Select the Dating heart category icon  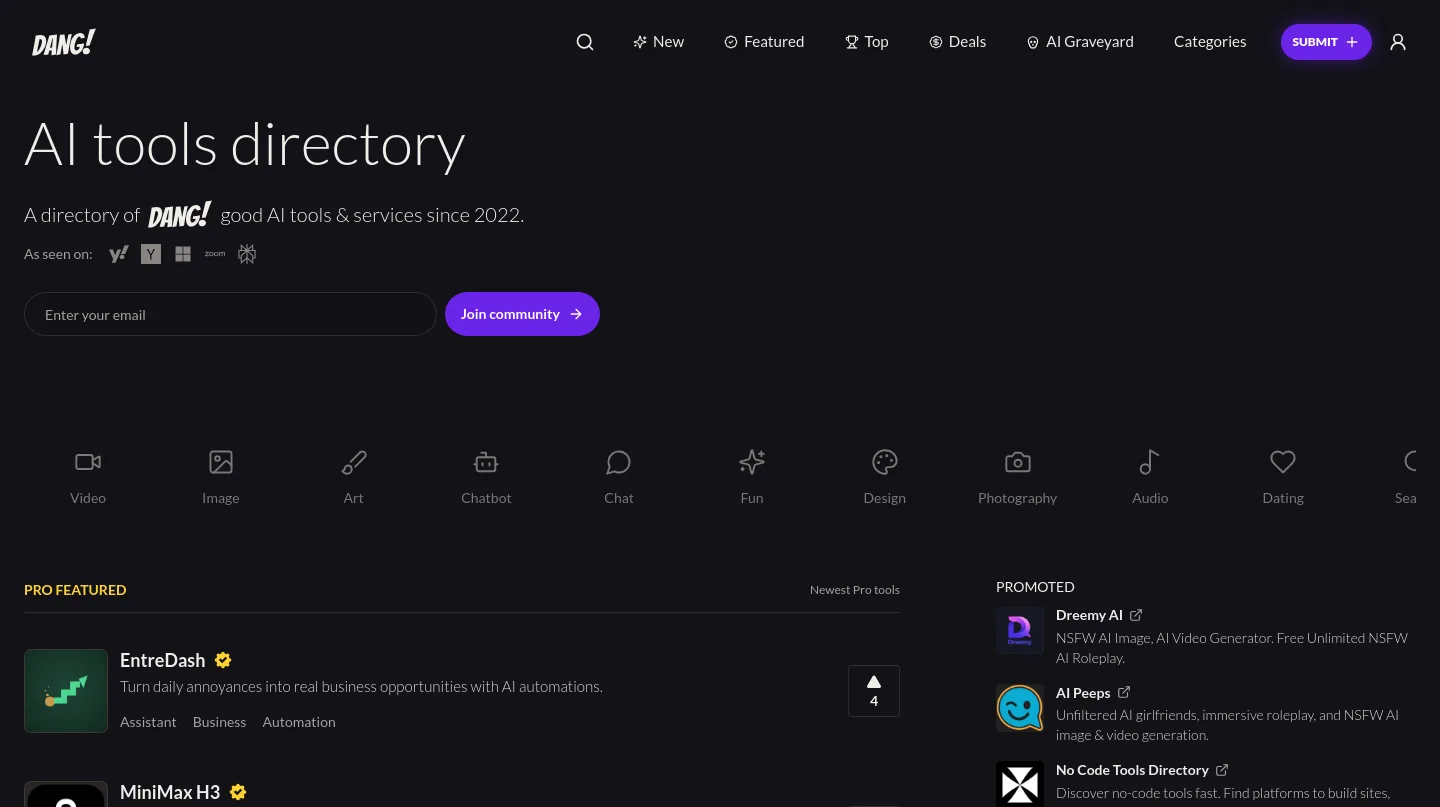click(x=1283, y=462)
